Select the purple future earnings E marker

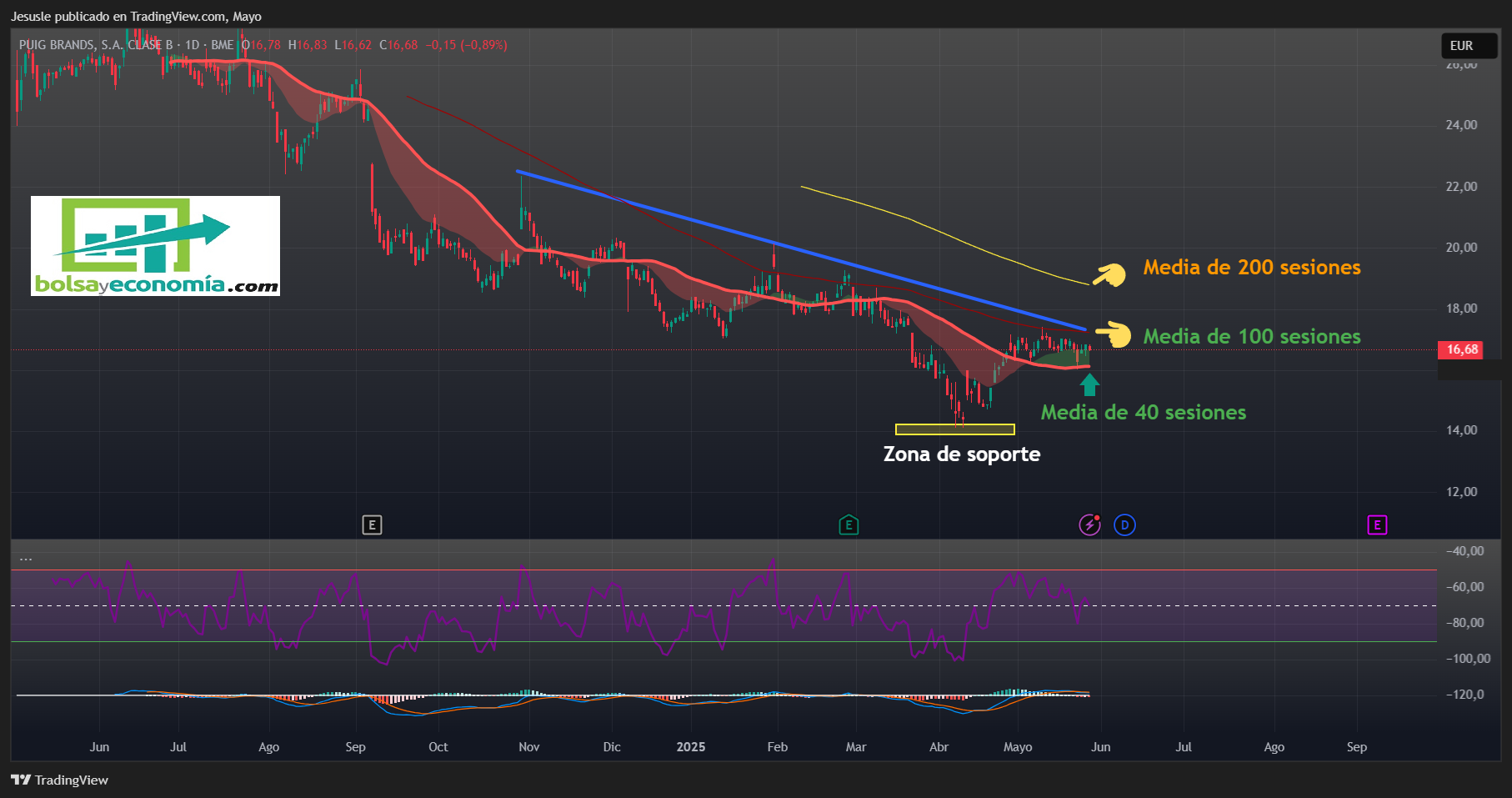1377,525
